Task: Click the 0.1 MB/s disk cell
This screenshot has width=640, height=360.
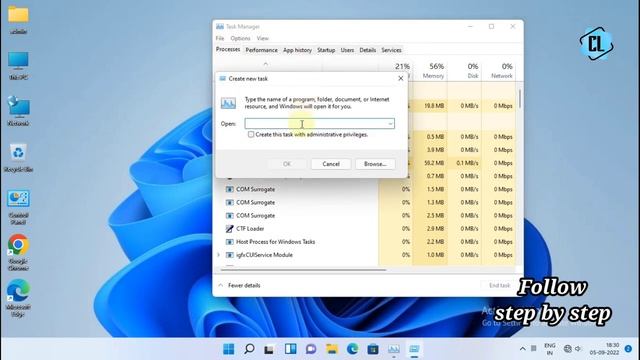Action: click(464, 163)
